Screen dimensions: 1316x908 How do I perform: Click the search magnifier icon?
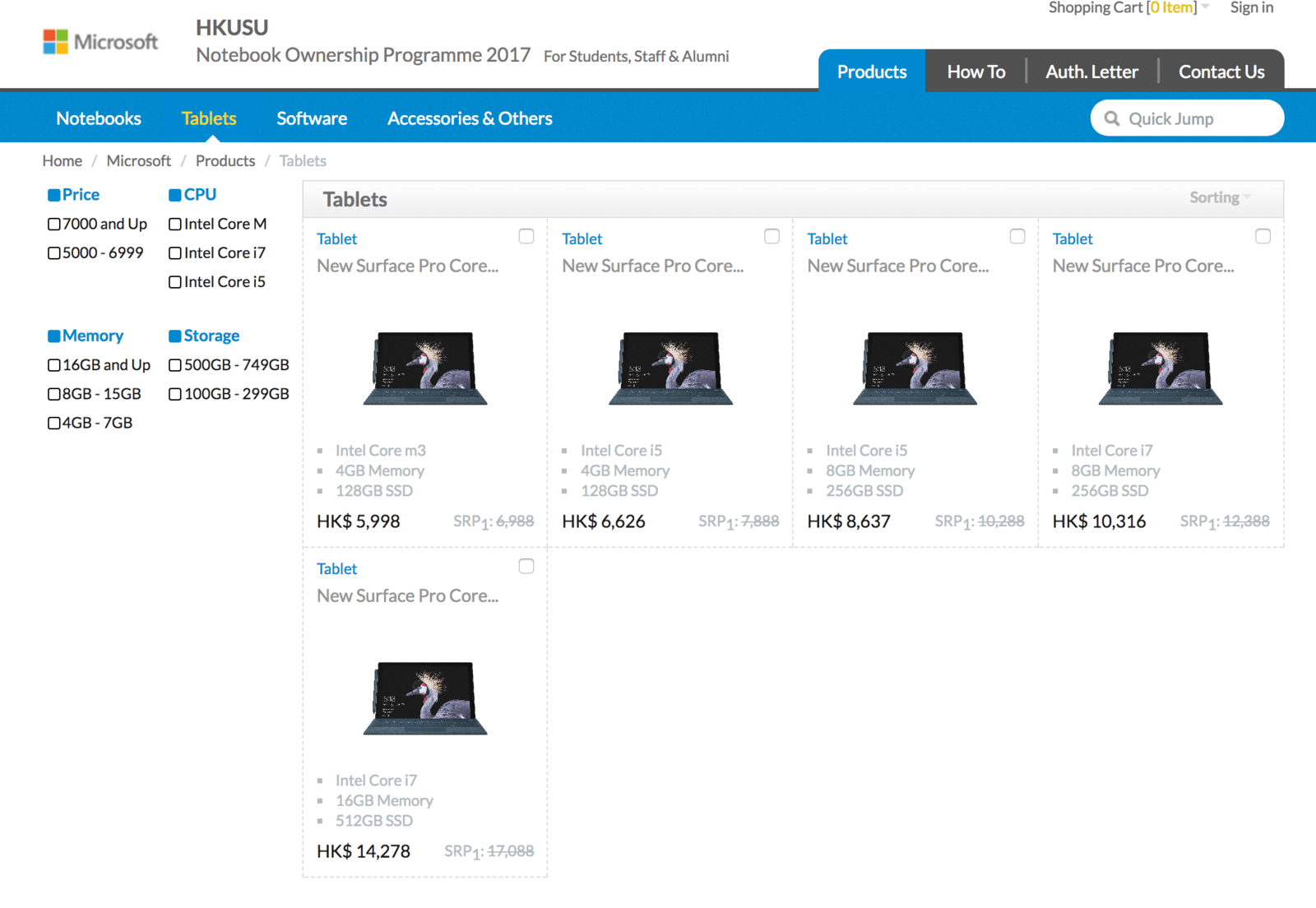[x=1111, y=118]
